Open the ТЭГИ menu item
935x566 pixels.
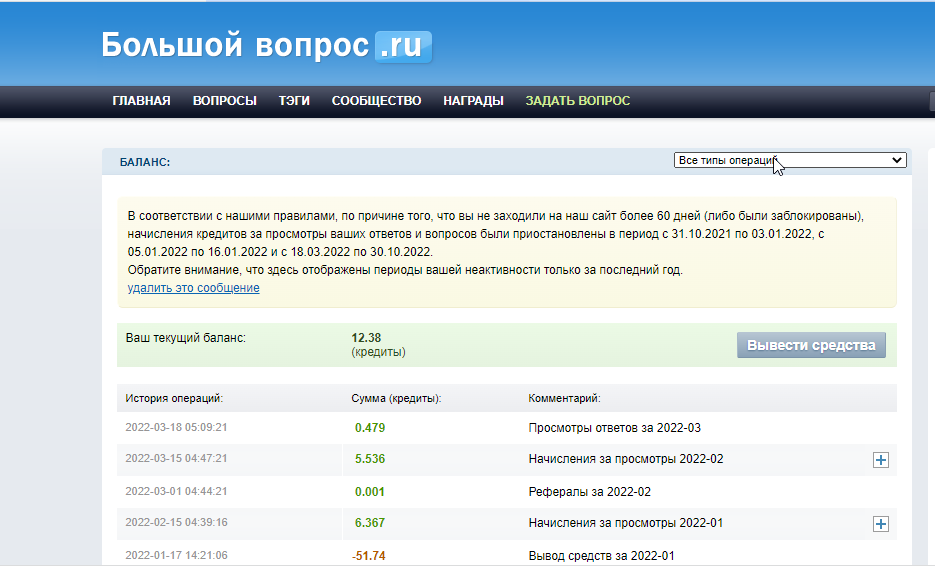coord(294,101)
